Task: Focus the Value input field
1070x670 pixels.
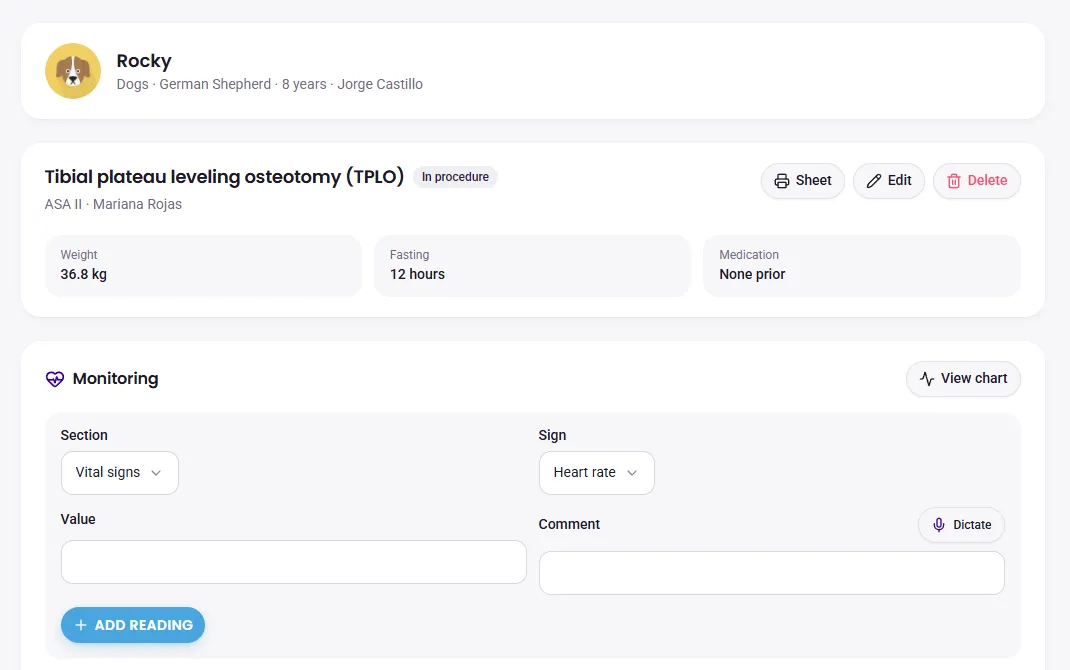Action: coord(293,562)
